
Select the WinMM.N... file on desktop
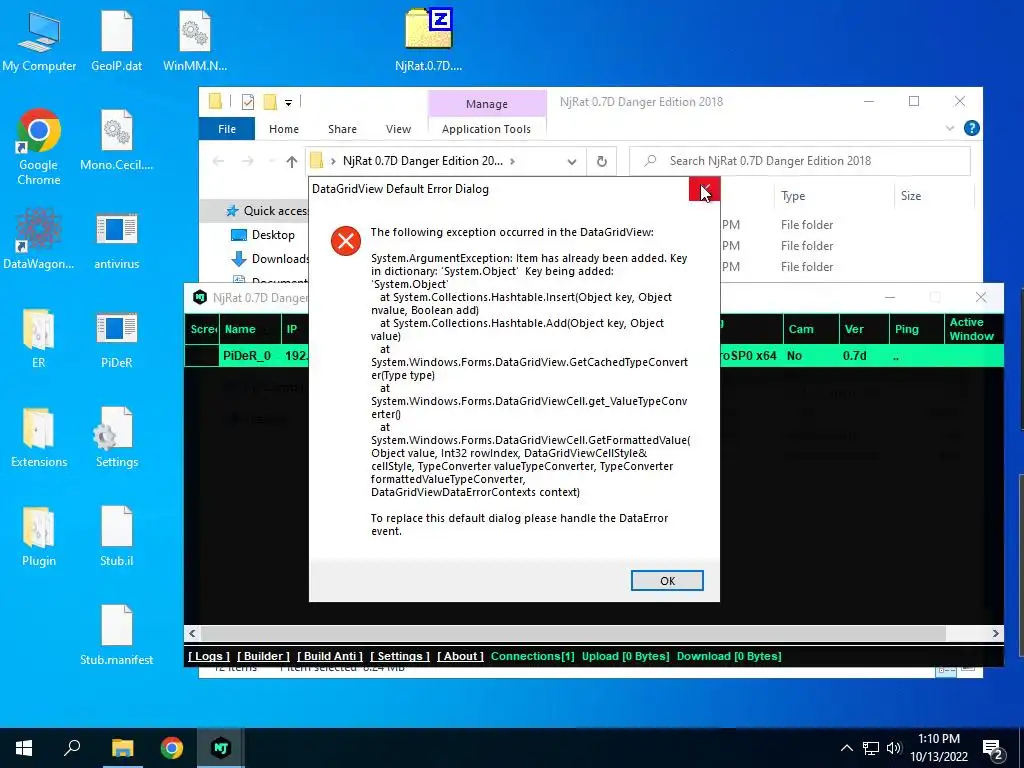point(195,41)
